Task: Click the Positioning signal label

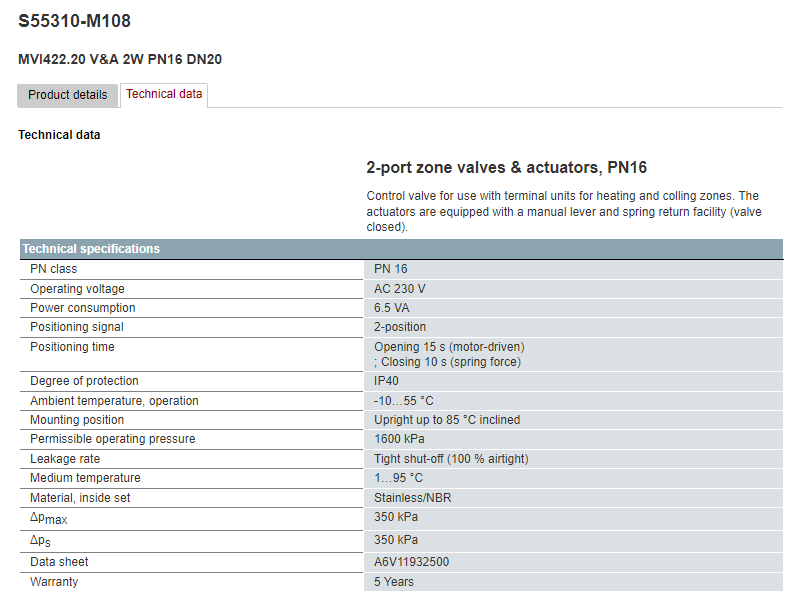Action: tap(77, 327)
